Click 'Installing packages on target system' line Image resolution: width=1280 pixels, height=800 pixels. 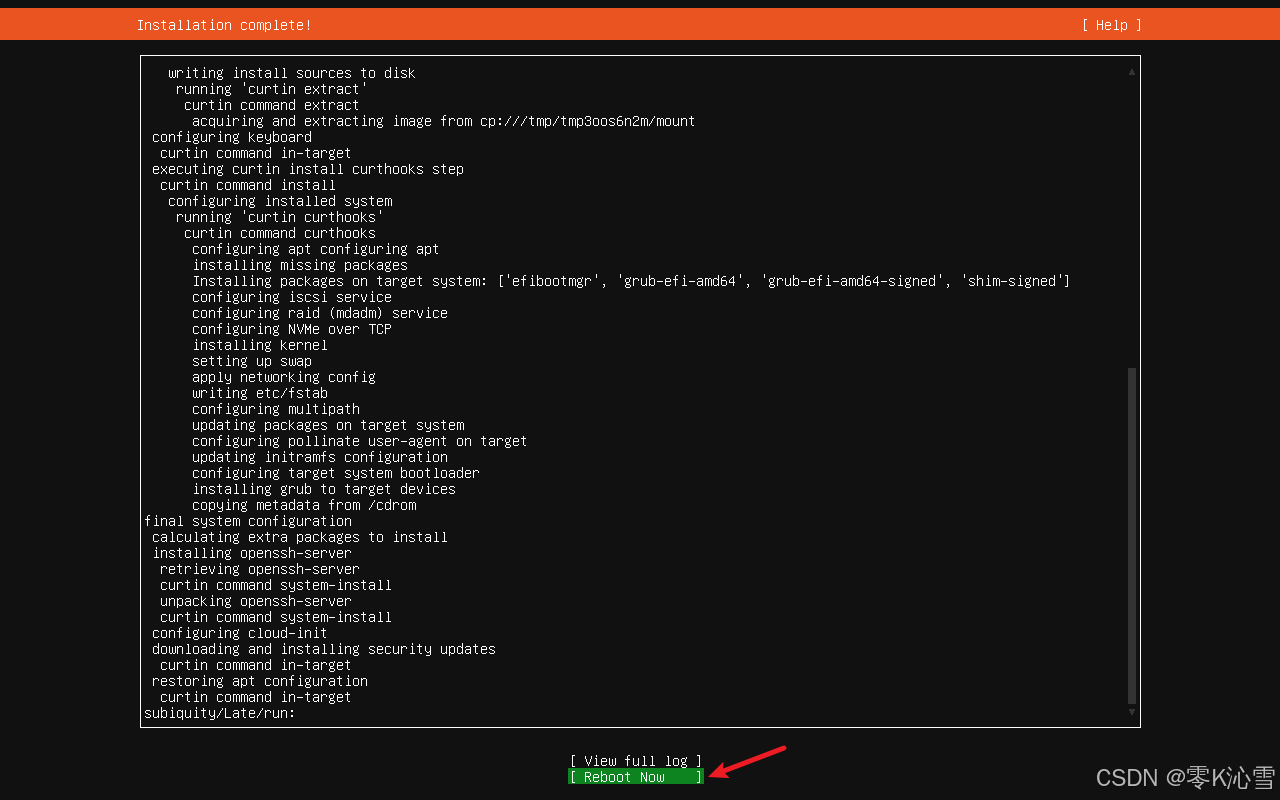point(631,281)
